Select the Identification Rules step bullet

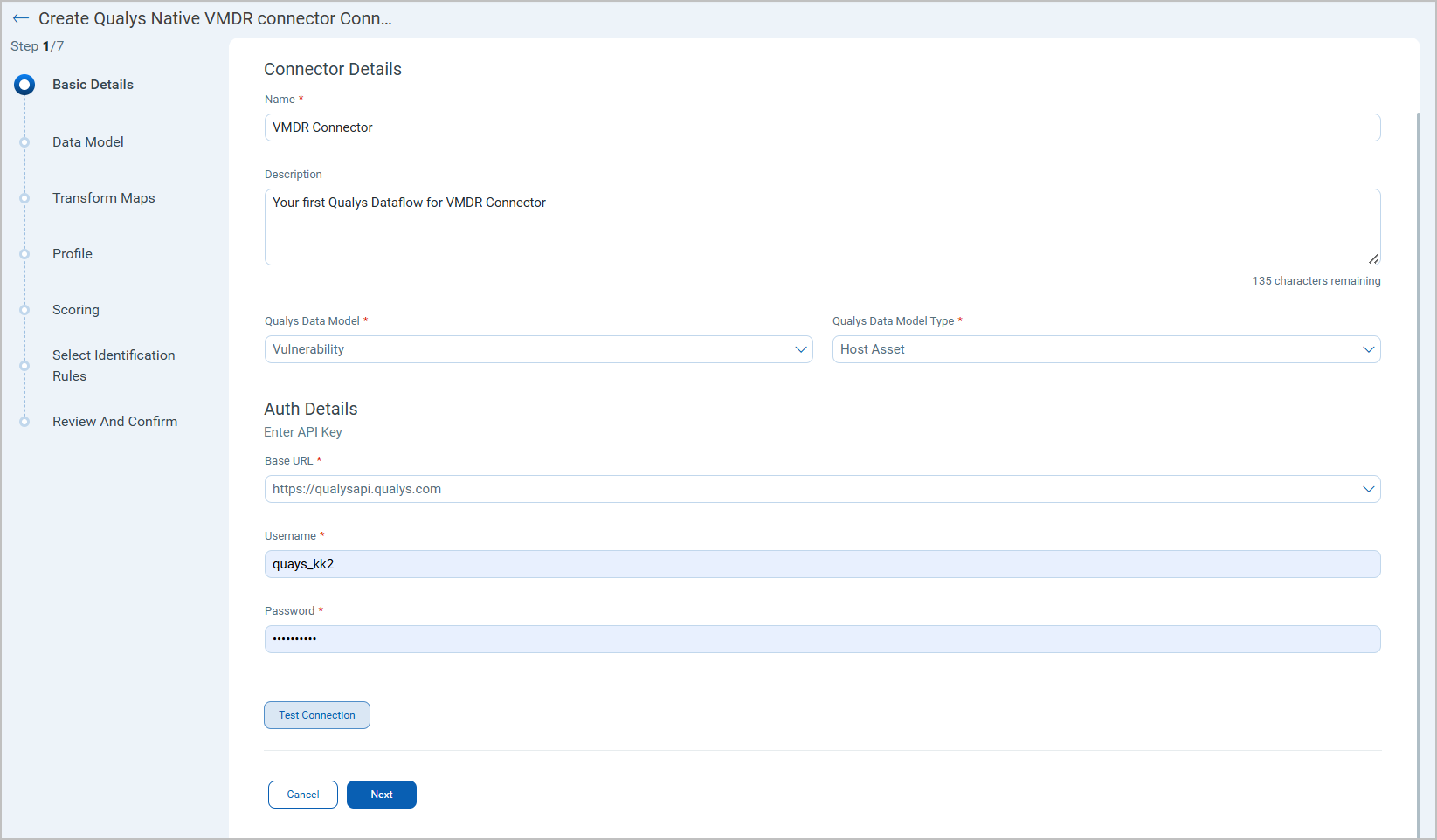tap(24, 366)
